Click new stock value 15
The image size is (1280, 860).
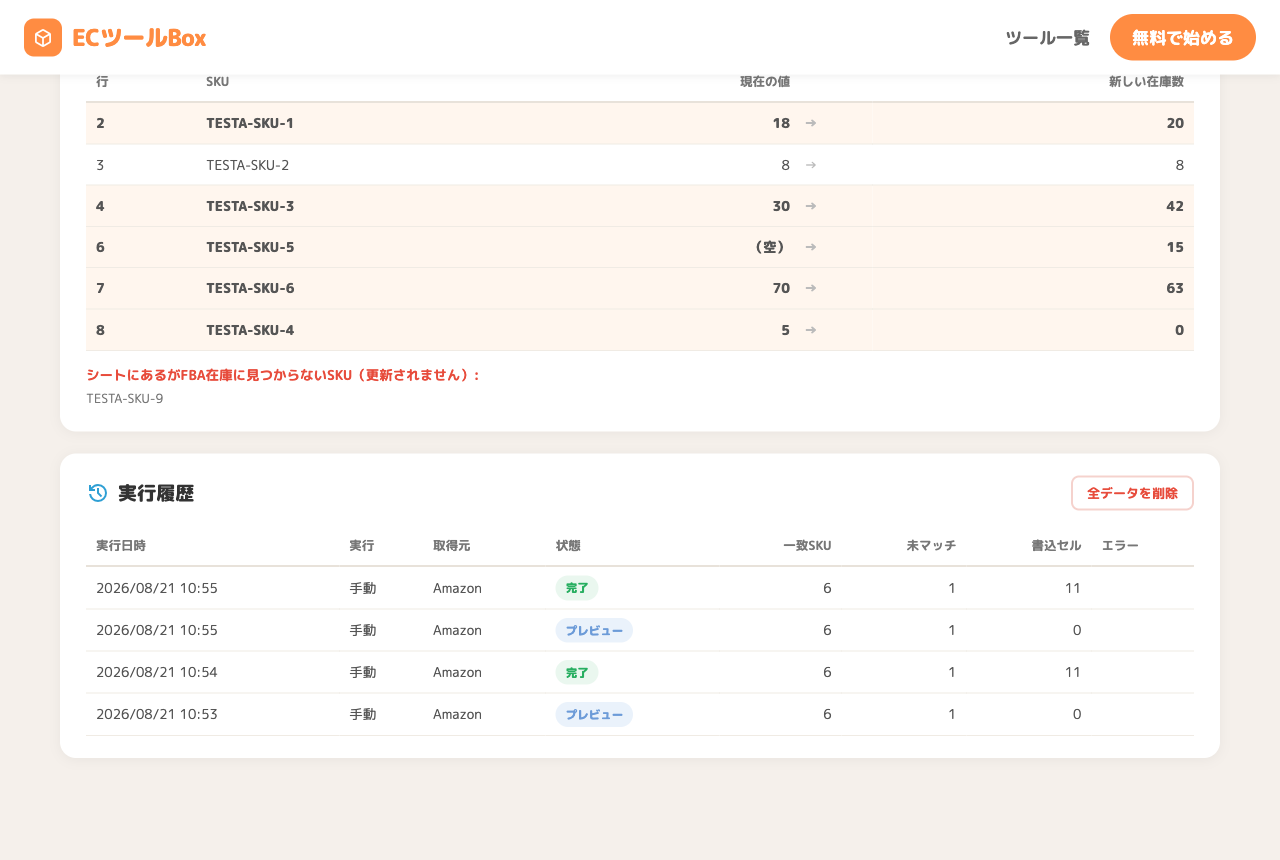pyautogui.click(x=1175, y=247)
